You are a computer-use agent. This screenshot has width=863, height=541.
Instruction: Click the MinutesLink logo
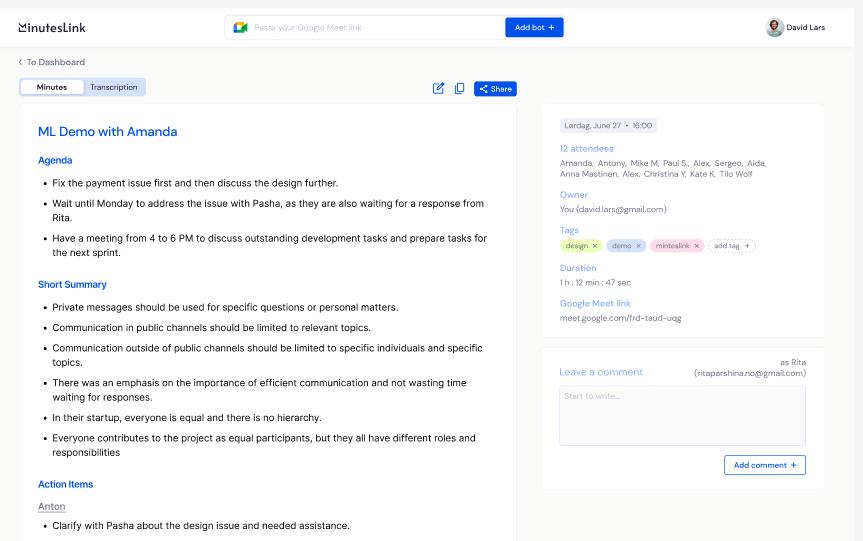click(52, 27)
